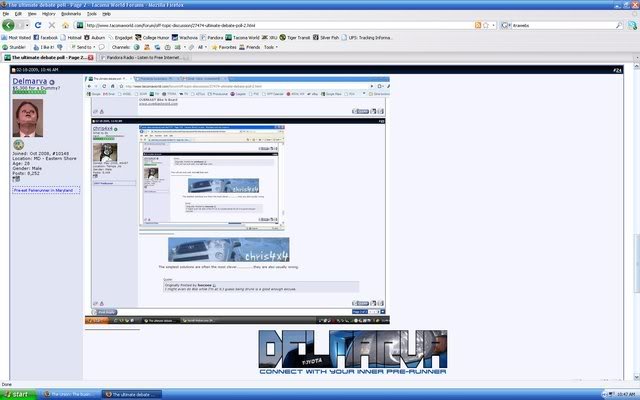
Task: Open the address bar history dropdown
Action: [493, 25]
